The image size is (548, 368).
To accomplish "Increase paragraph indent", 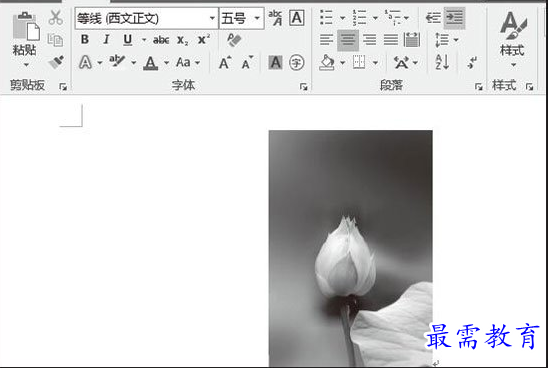I will (x=454, y=17).
